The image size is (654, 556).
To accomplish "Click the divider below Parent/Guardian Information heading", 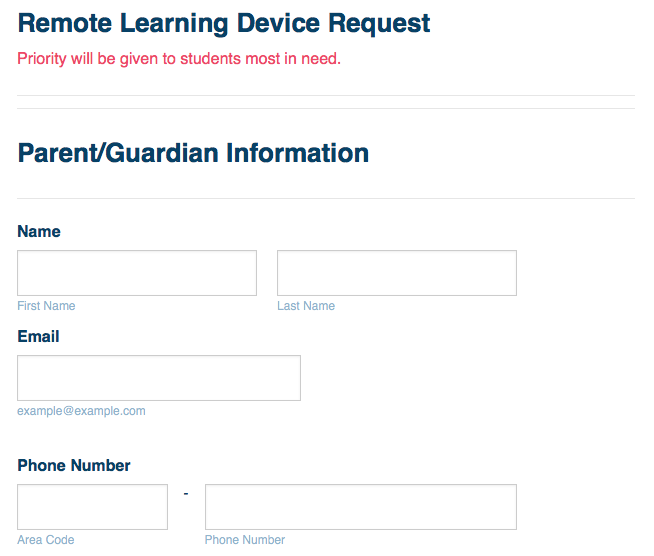I will (326, 198).
